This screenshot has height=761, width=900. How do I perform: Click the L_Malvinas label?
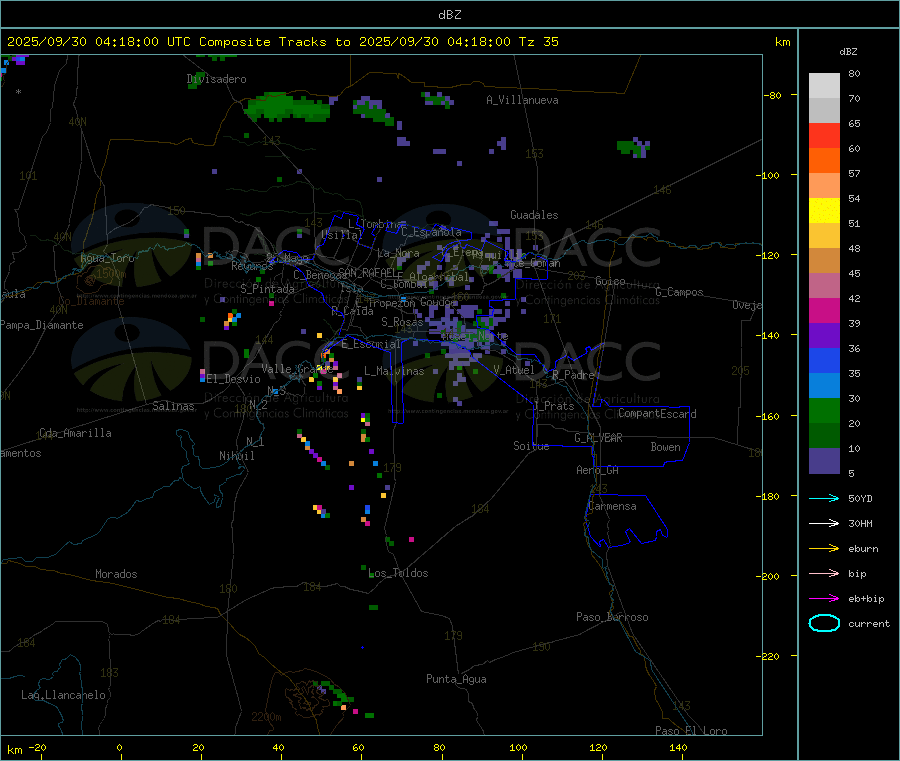point(394,371)
